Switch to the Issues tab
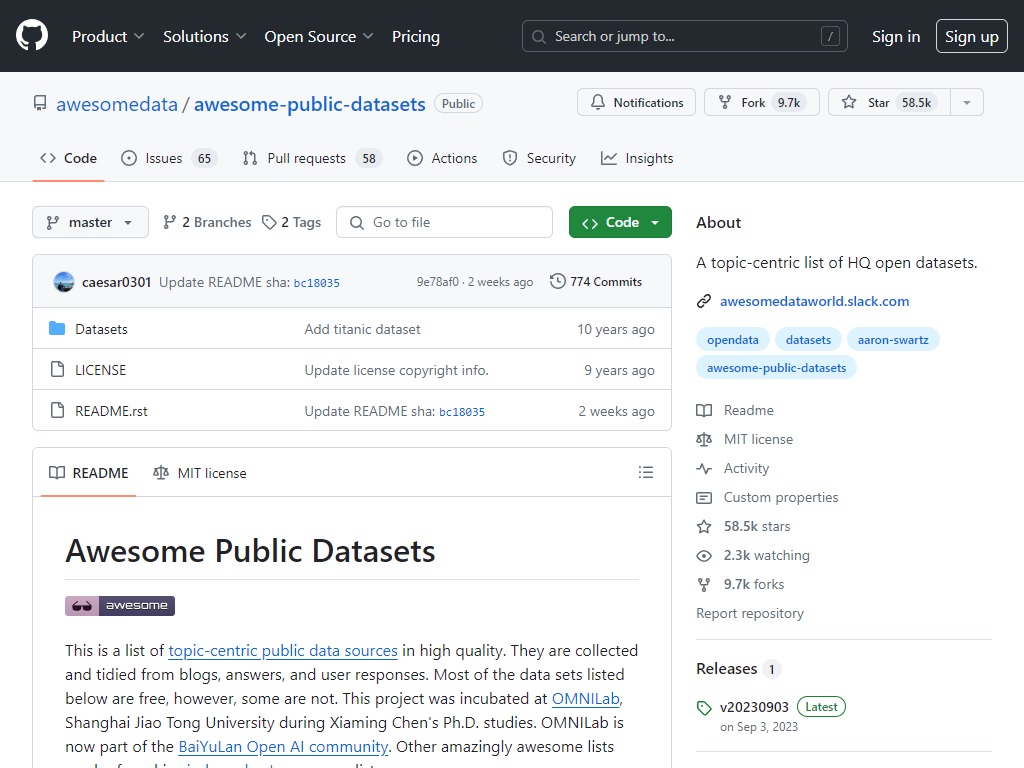 click(x=169, y=158)
